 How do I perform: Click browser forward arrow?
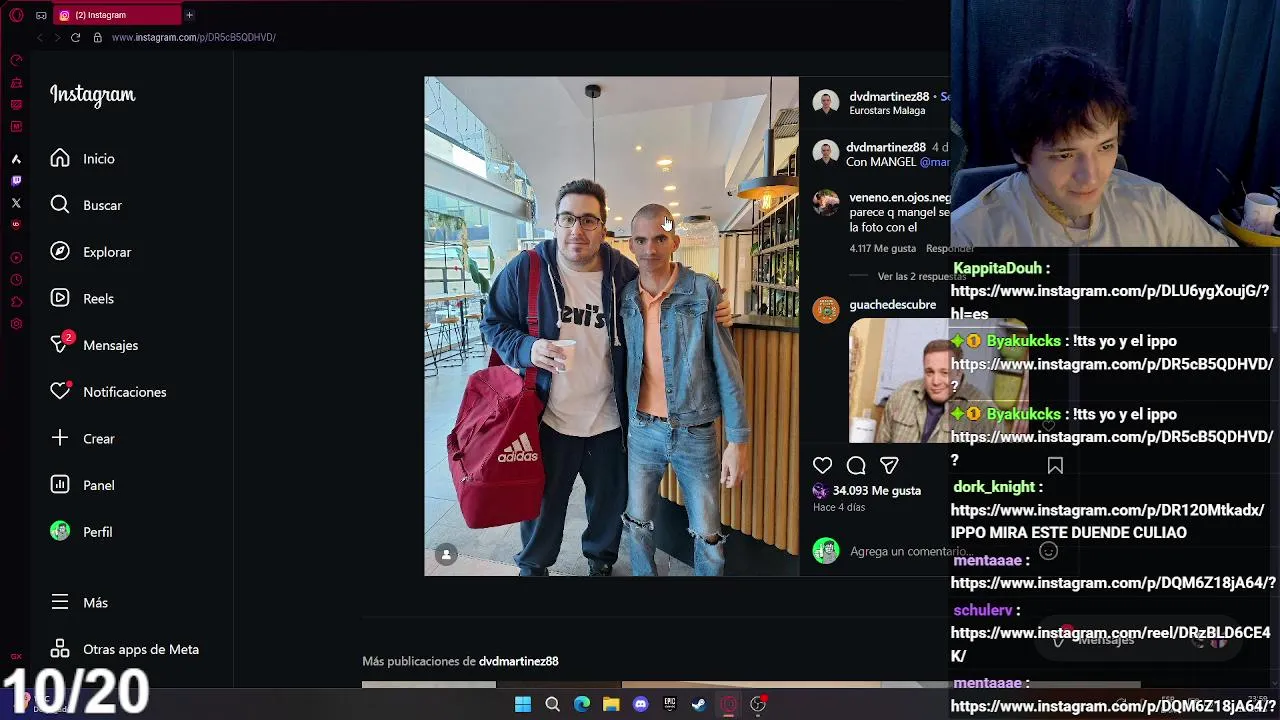pos(57,37)
